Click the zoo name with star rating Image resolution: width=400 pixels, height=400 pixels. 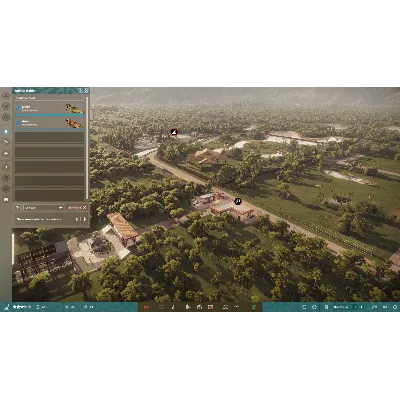22,307
